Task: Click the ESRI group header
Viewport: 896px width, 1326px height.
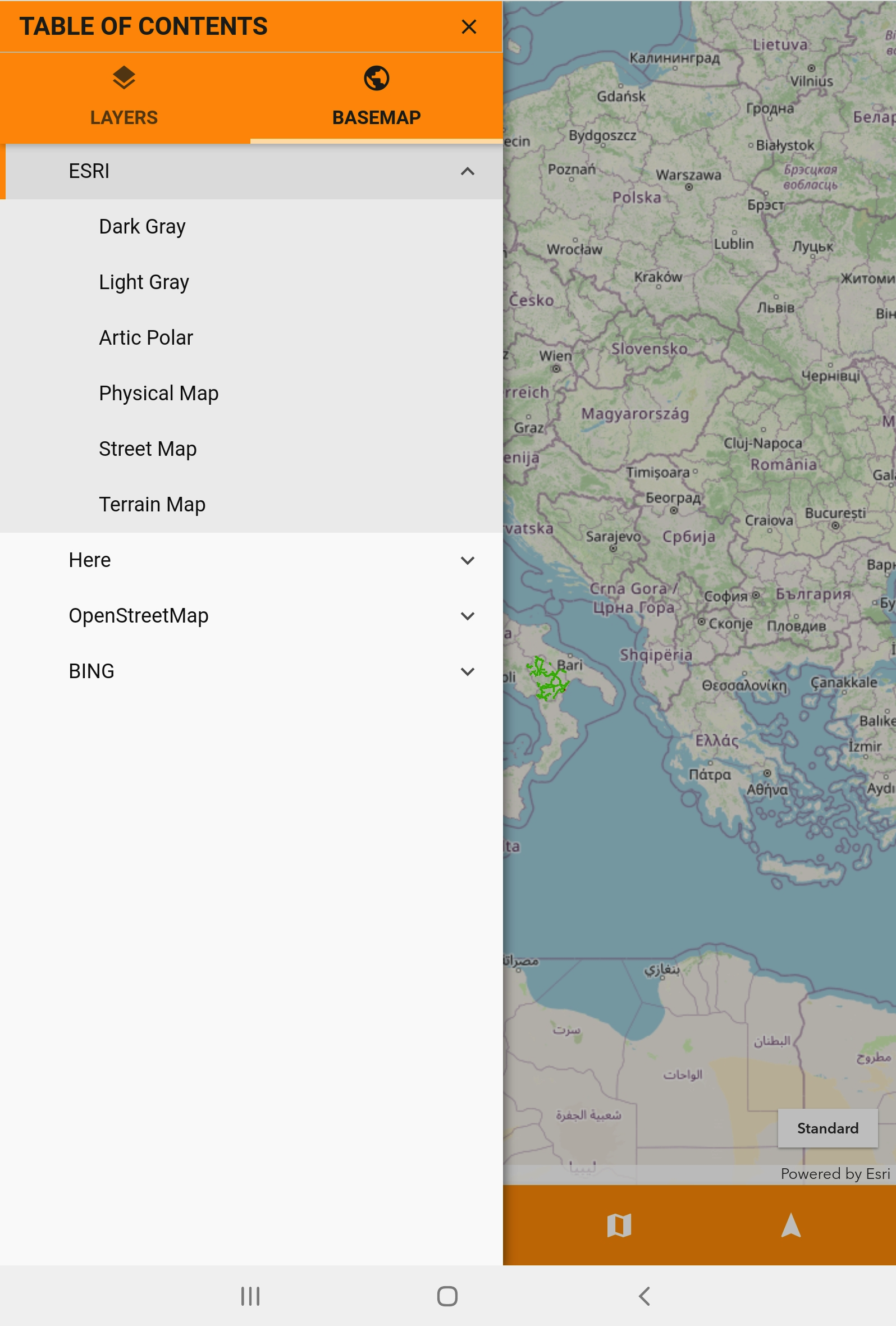Action: click(251, 171)
